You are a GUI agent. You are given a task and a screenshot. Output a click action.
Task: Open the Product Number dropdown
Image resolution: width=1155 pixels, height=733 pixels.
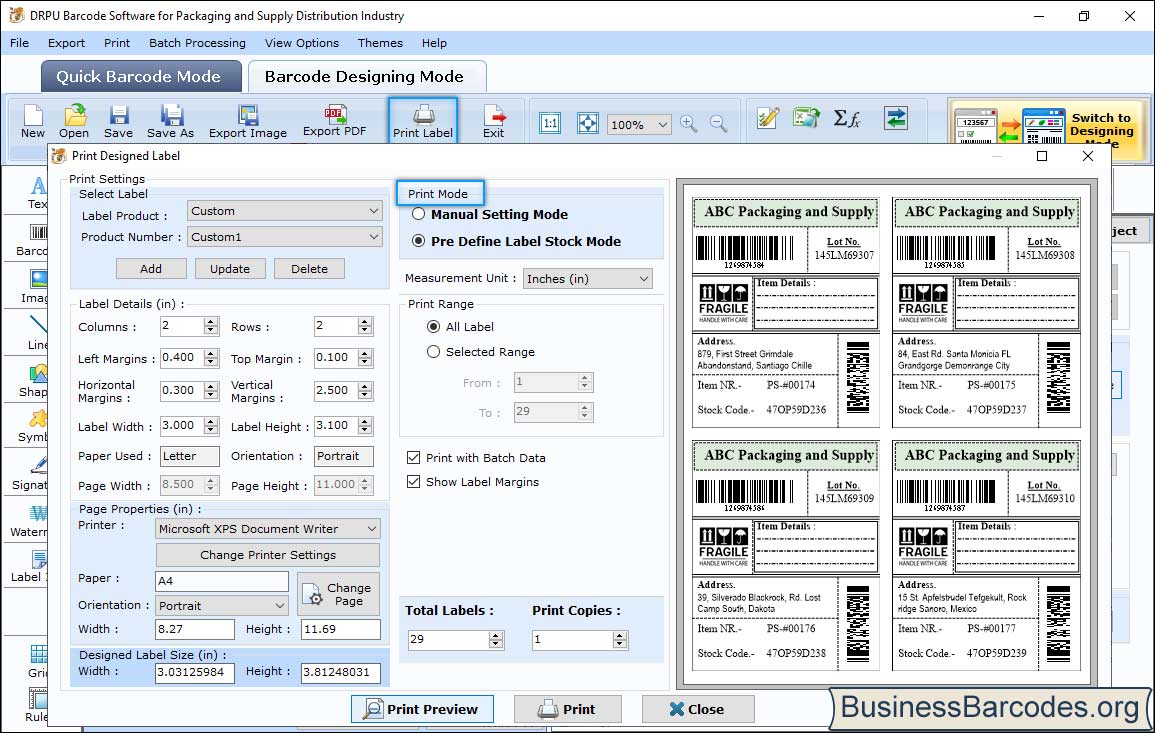(x=284, y=237)
